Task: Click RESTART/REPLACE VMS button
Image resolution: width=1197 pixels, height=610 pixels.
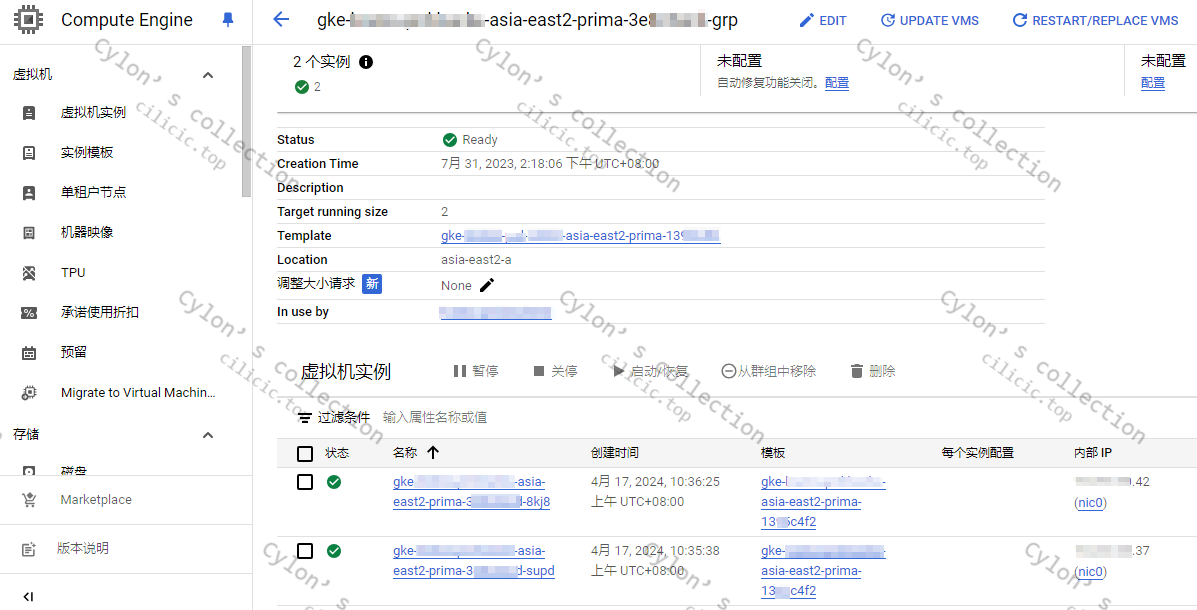Action: coord(1095,21)
